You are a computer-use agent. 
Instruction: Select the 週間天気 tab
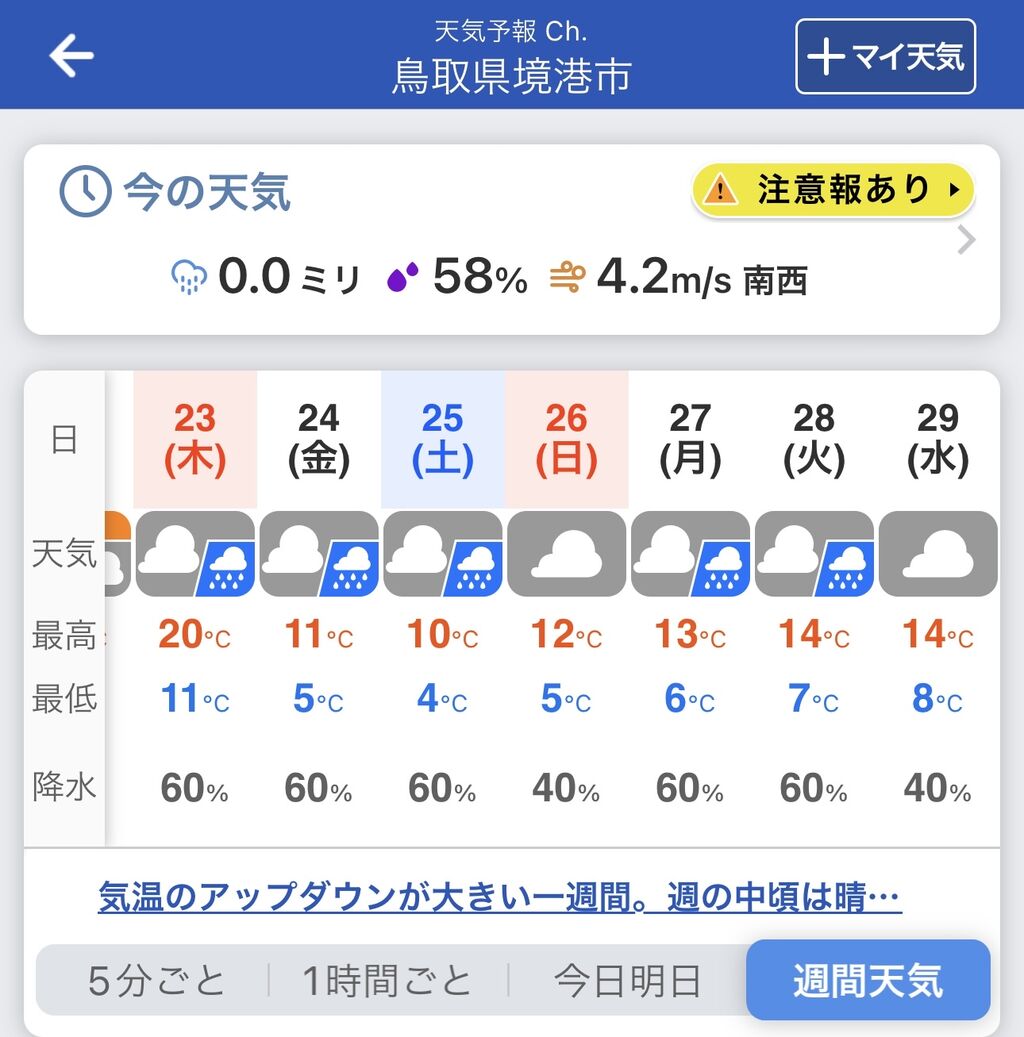[868, 979]
